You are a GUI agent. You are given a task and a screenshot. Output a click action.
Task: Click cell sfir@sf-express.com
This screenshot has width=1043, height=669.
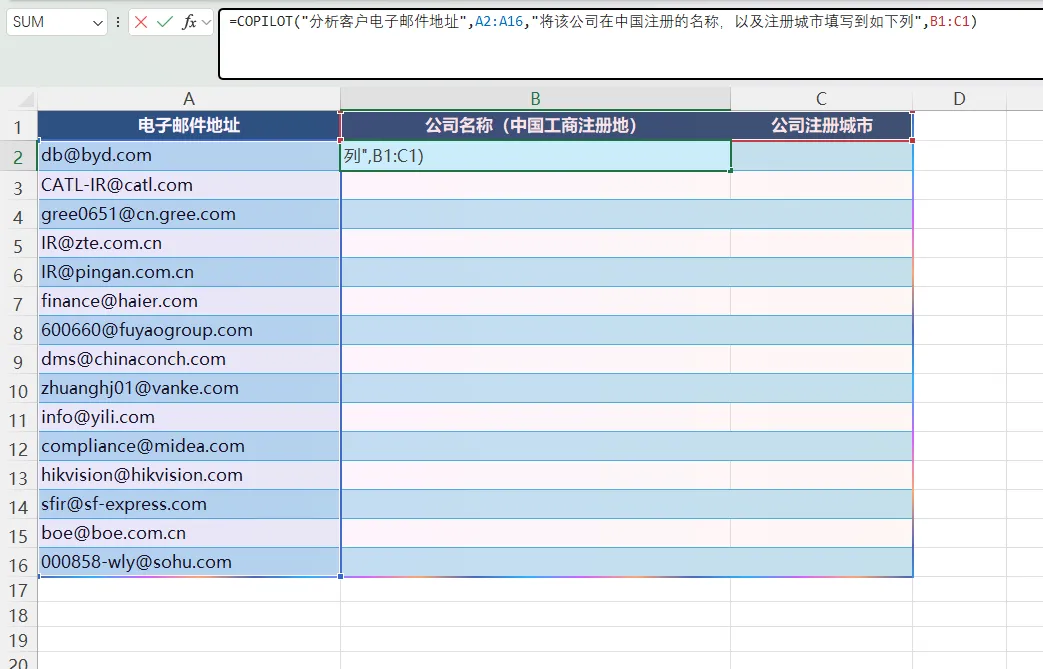pos(189,504)
